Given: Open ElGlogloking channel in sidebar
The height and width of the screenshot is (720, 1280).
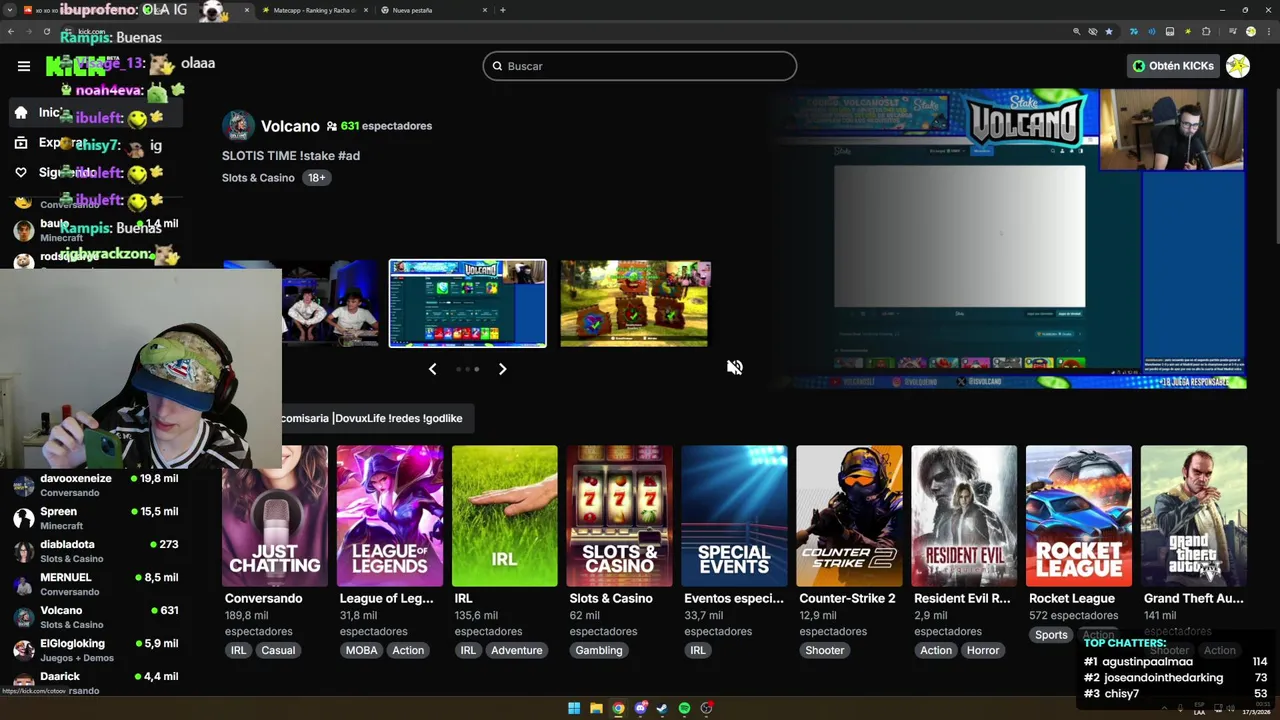Looking at the screenshot, I should pos(95,650).
